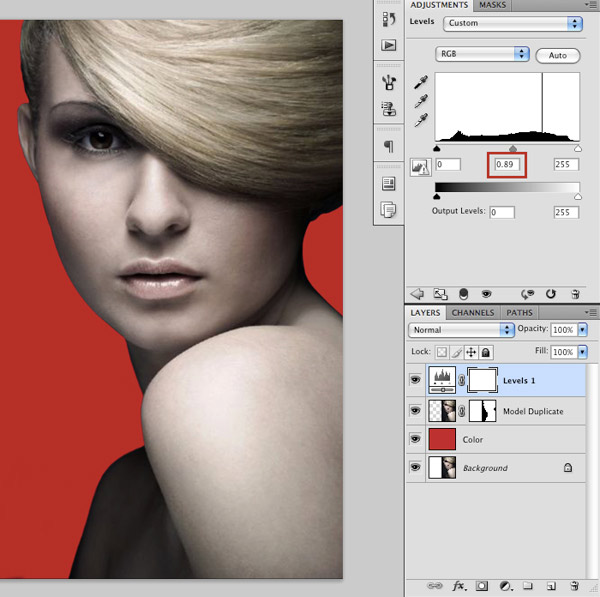Reset adjustment to defaults icon
The width and height of the screenshot is (600, 597).
(x=551, y=294)
